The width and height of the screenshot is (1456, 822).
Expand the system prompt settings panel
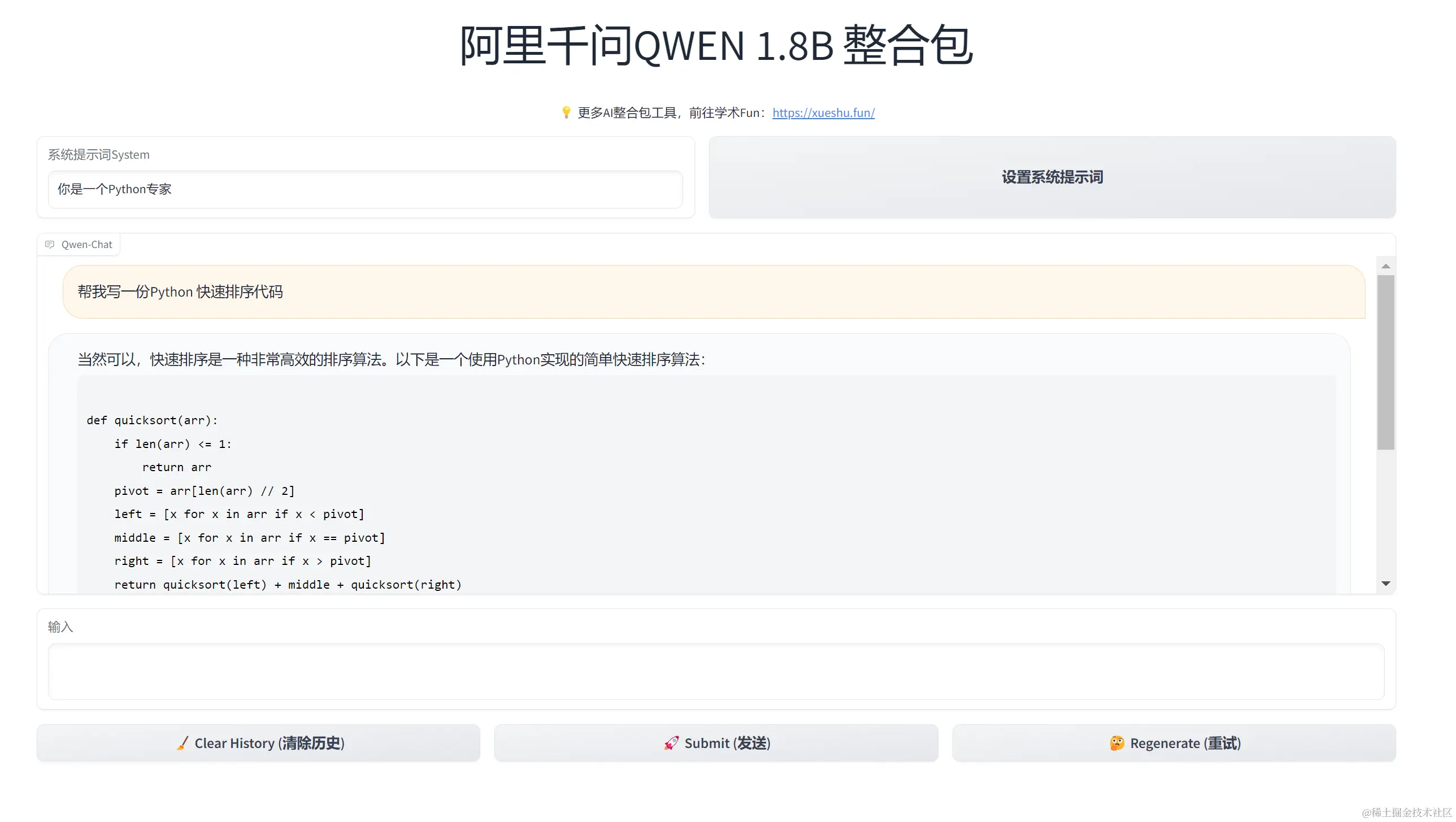pos(1051,177)
